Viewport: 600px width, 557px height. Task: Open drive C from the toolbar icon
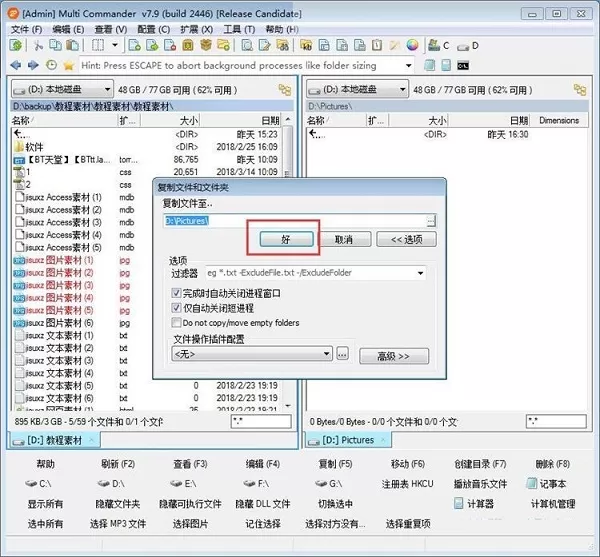pos(439,45)
